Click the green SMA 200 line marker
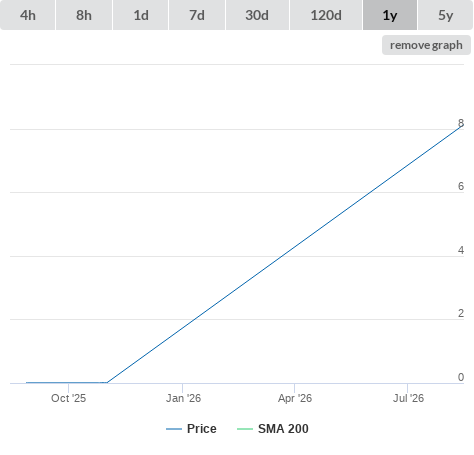 tap(245, 429)
